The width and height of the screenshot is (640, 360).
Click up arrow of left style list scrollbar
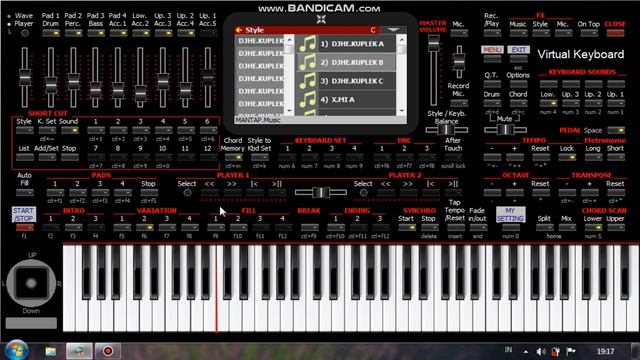pos(289,40)
